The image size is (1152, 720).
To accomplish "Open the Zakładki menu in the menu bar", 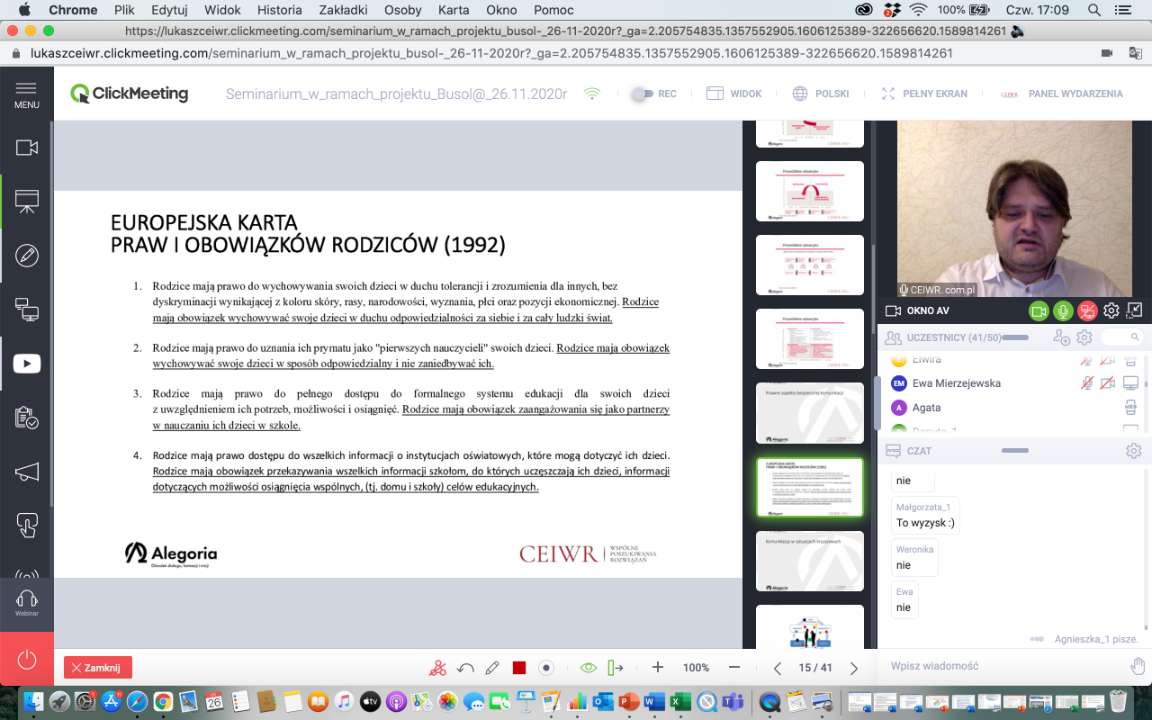I will (344, 10).
